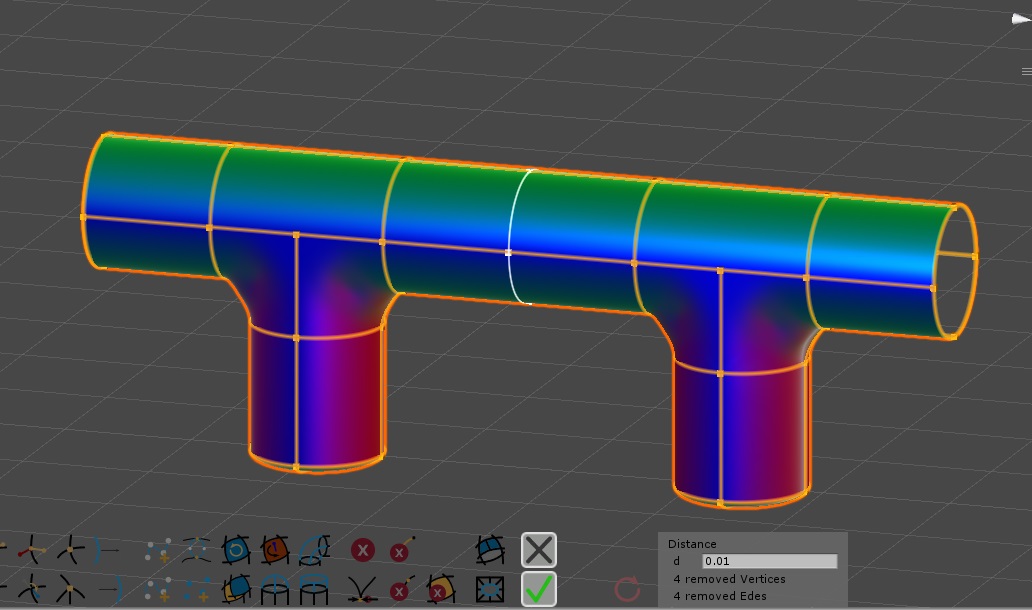
Task: Cancel the operation with the X button
Action: (x=538, y=550)
